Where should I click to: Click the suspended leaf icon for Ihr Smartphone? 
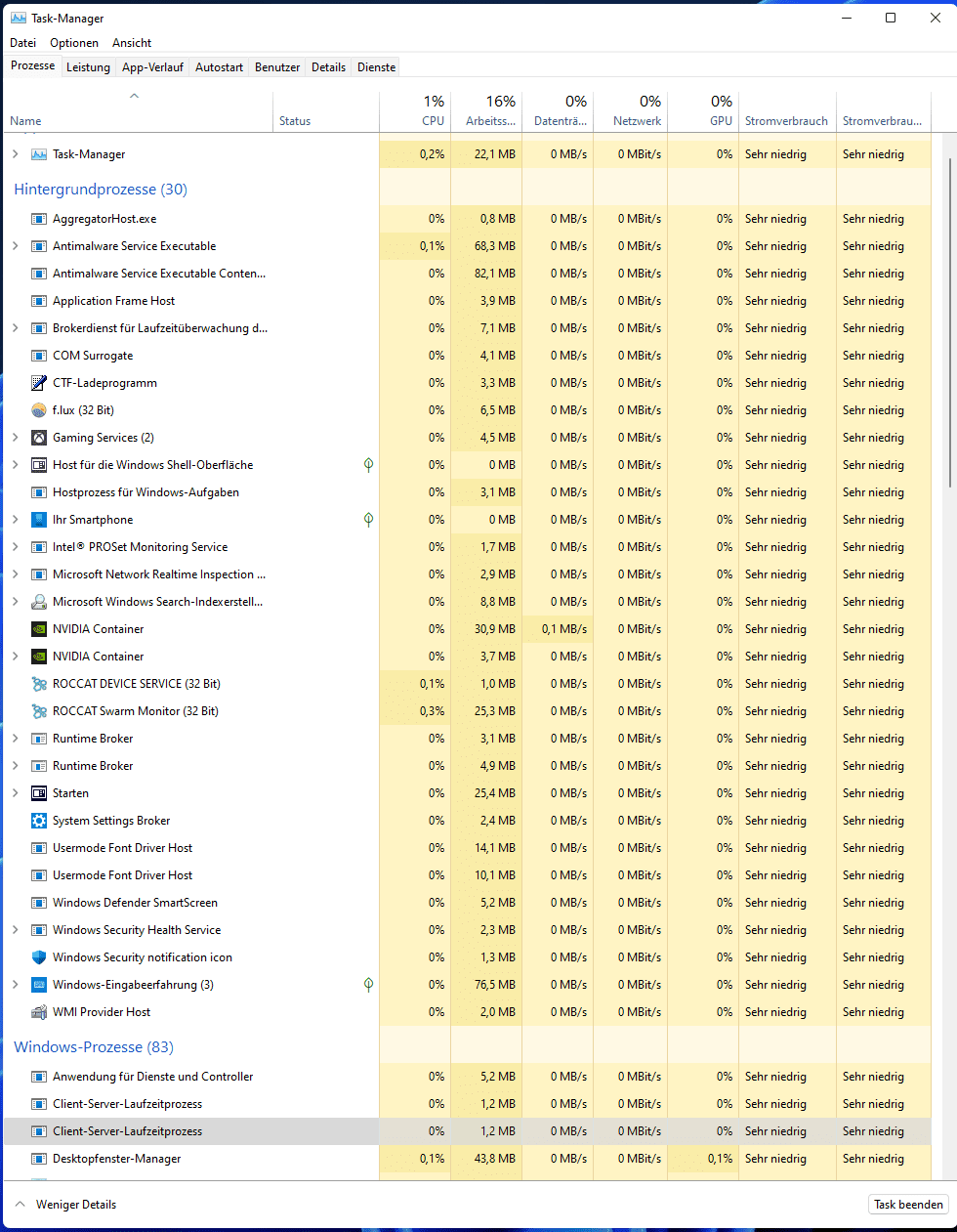pos(368,520)
